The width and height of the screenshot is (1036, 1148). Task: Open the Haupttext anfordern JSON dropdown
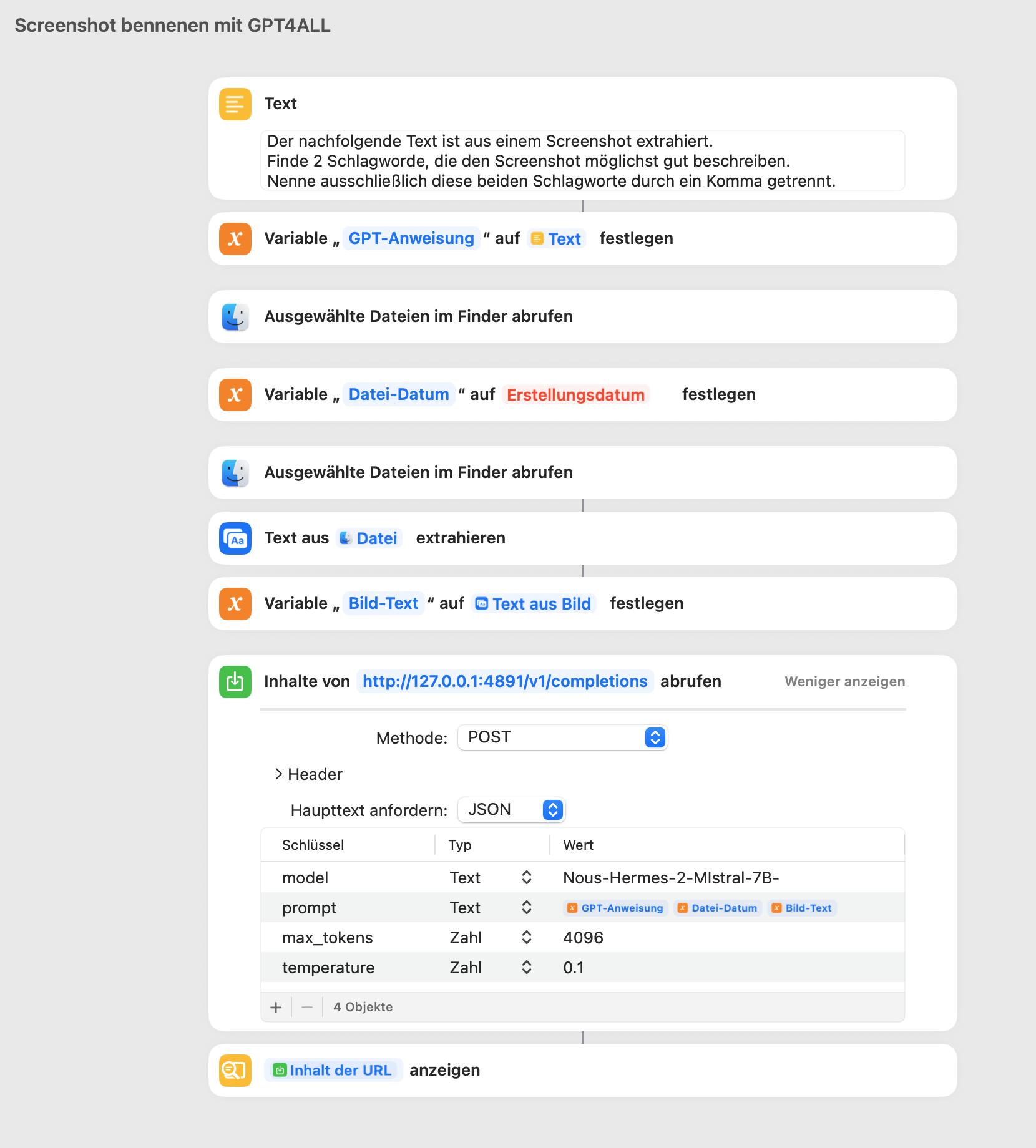coord(511,810)
